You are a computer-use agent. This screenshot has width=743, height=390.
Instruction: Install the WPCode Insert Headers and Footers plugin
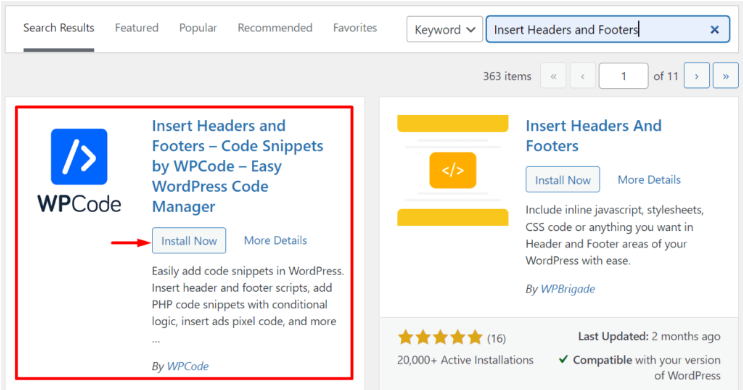coord(189,241)
